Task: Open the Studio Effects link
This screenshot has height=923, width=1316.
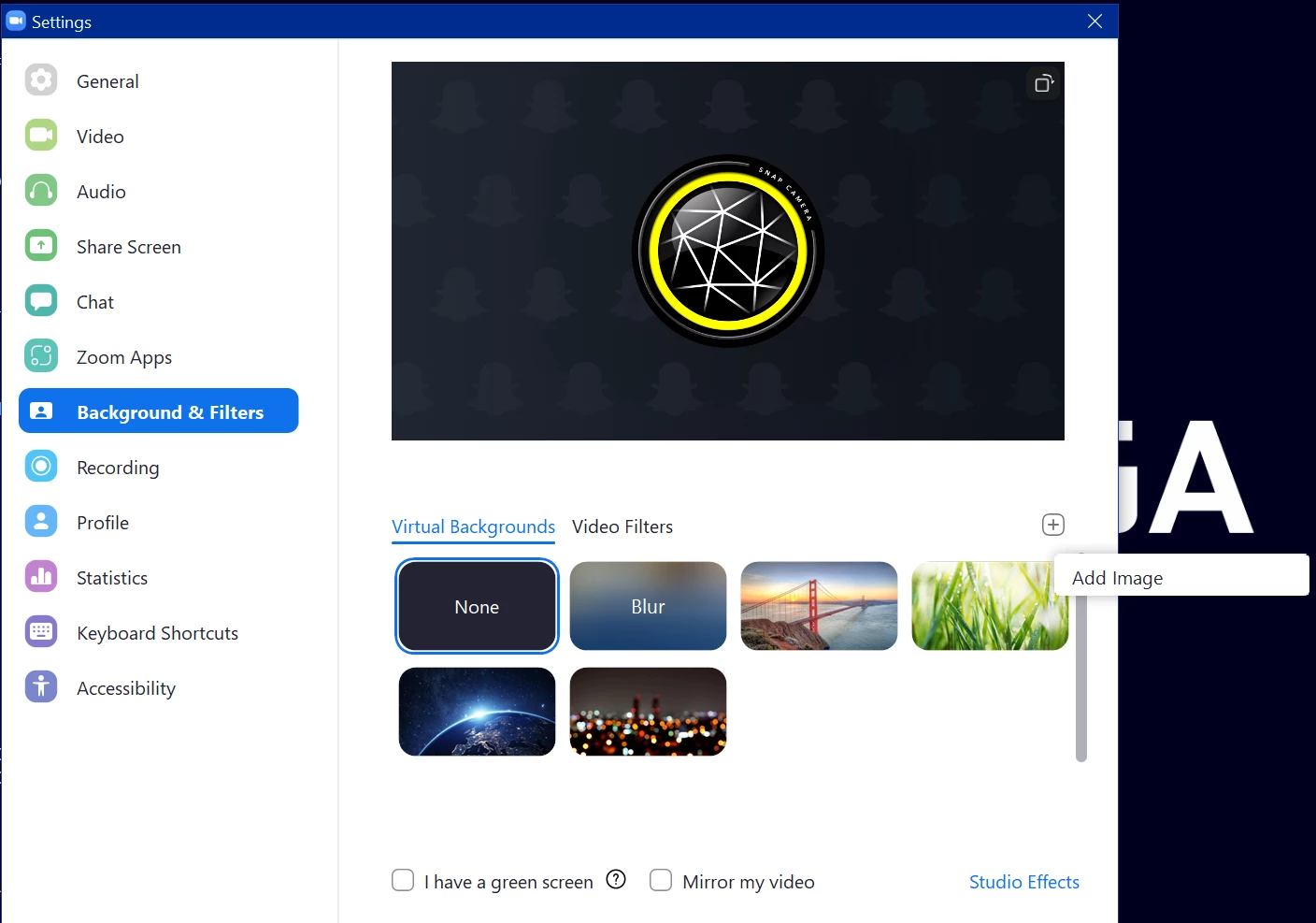Action: (1024, 882)
